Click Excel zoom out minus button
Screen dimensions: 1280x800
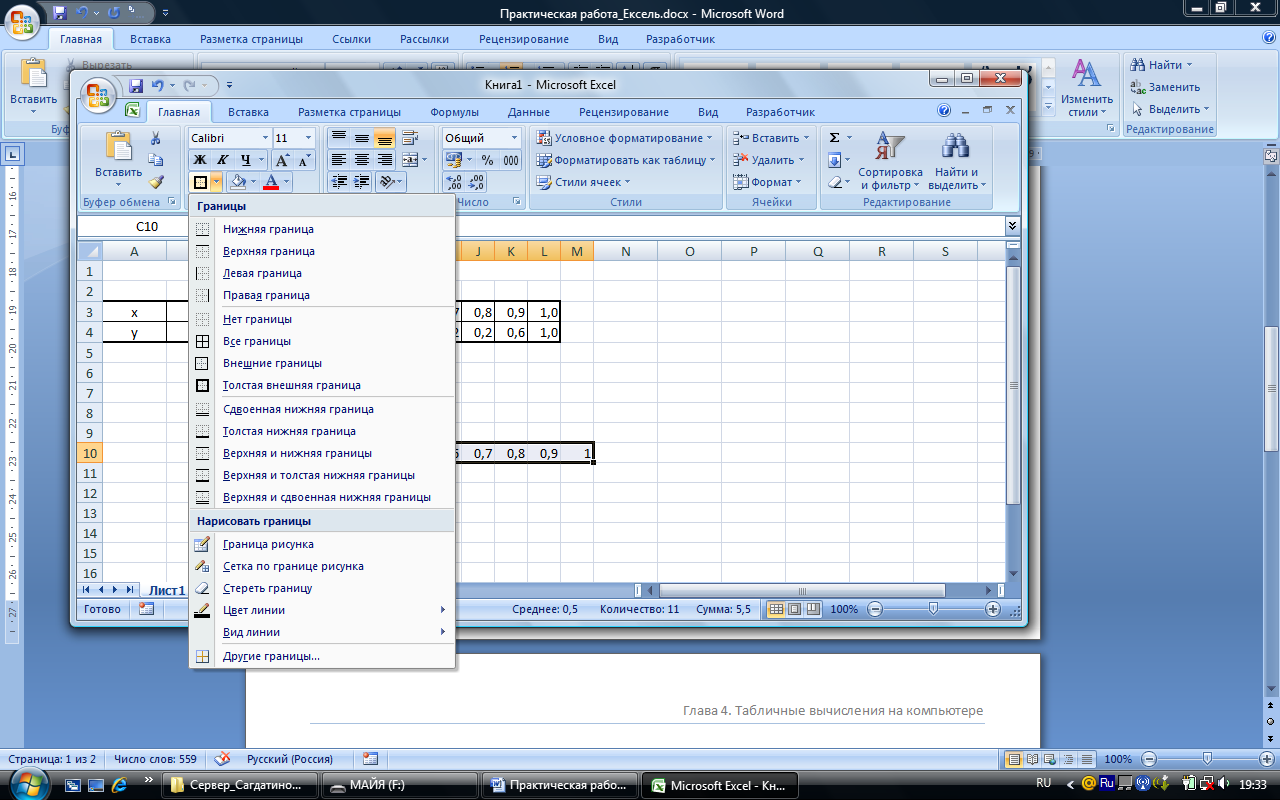(x=875, y=609)
